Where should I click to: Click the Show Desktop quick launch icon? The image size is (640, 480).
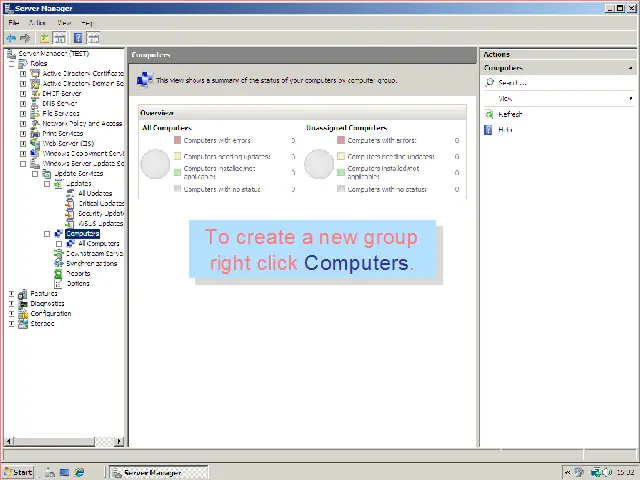coord(64,472)
